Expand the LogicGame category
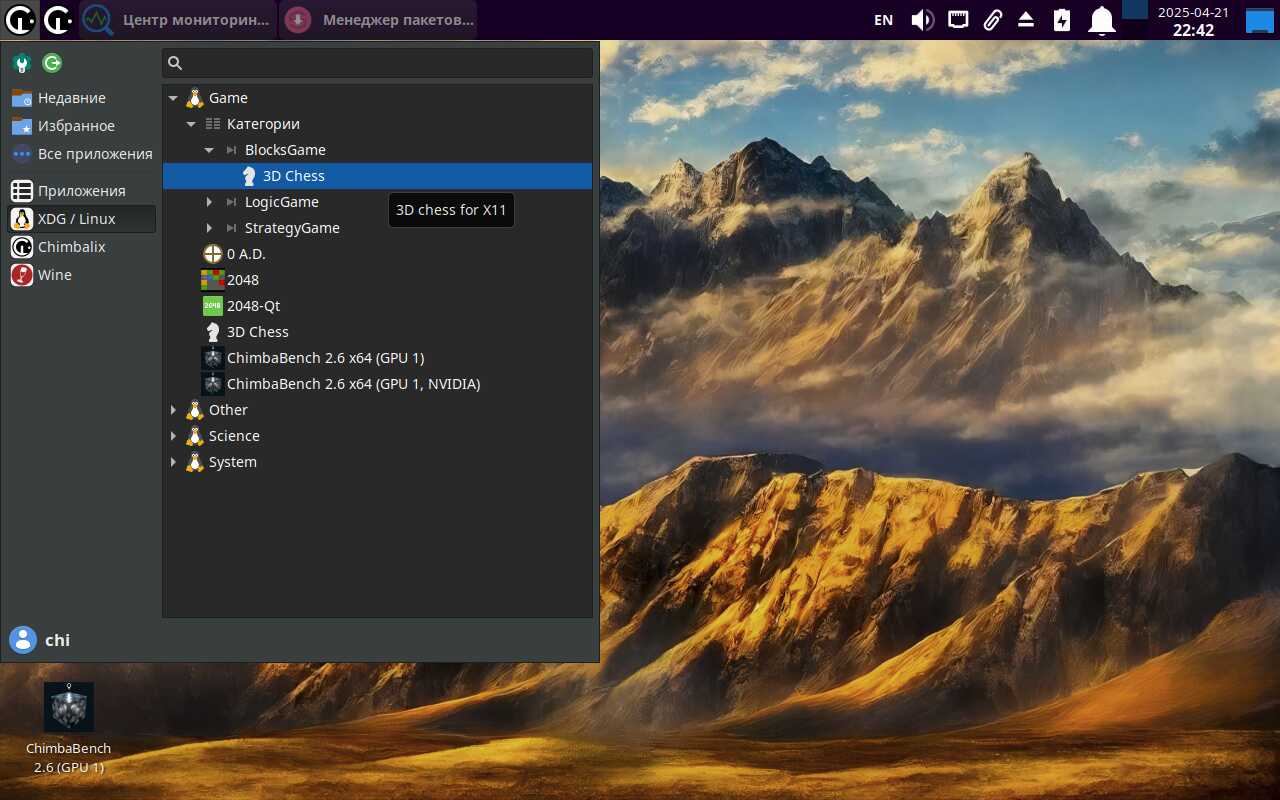This screenshot has width=1280, height=800. pyautogui.click(x=209, y=202)
